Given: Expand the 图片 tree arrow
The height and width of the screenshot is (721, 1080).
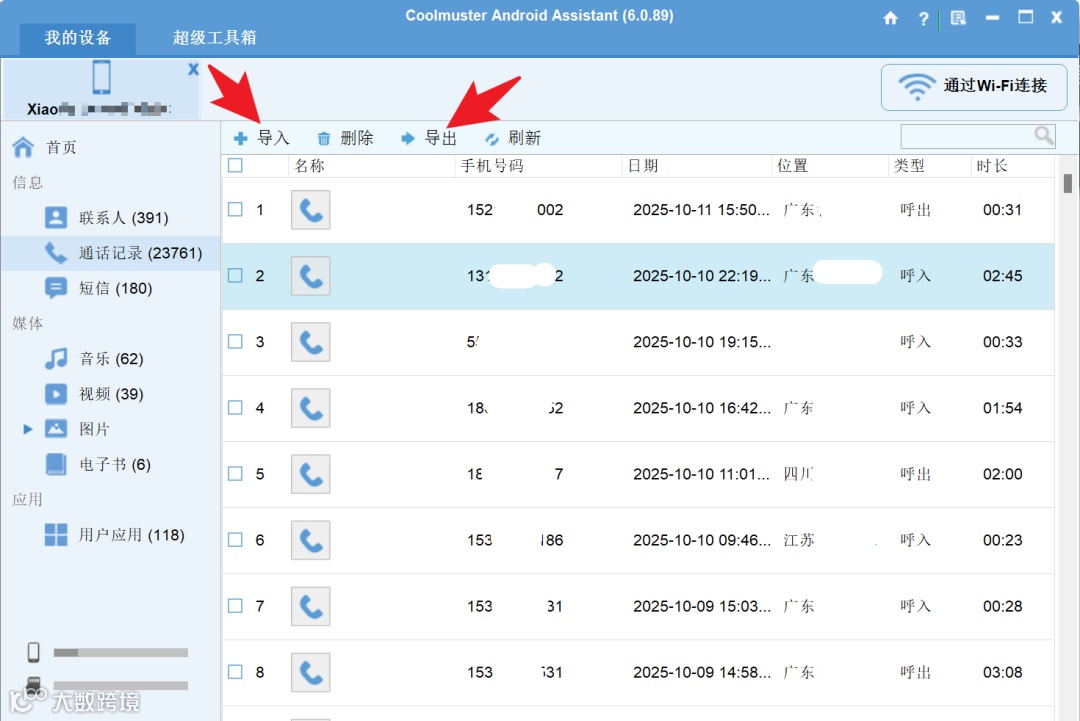Looking at the screenshot, I should coord(28,429).
